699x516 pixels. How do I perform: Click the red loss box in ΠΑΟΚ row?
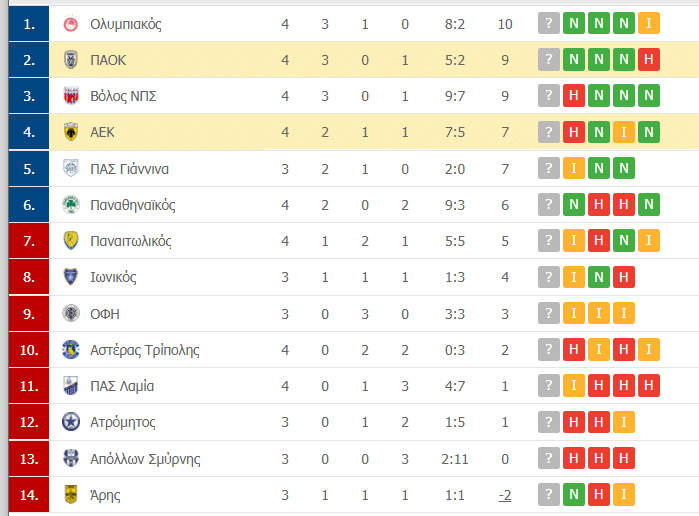[649, 60]
